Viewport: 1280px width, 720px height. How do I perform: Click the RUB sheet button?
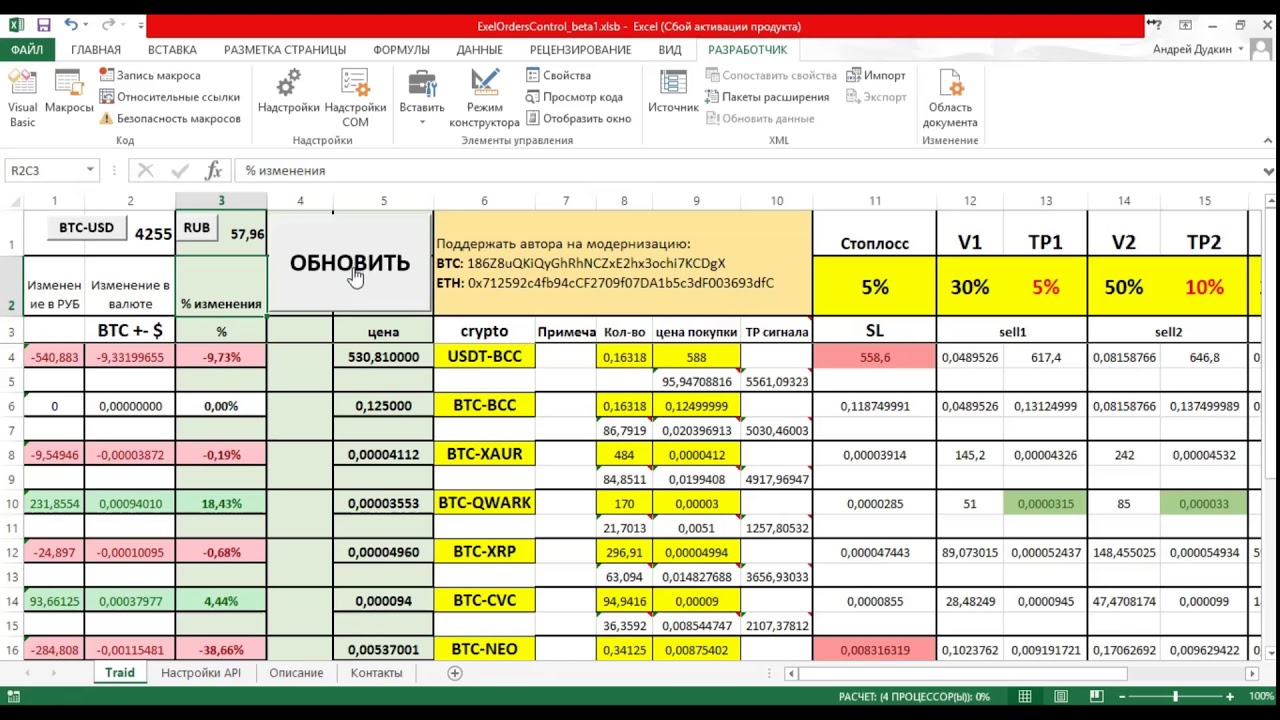click(196, 228)
